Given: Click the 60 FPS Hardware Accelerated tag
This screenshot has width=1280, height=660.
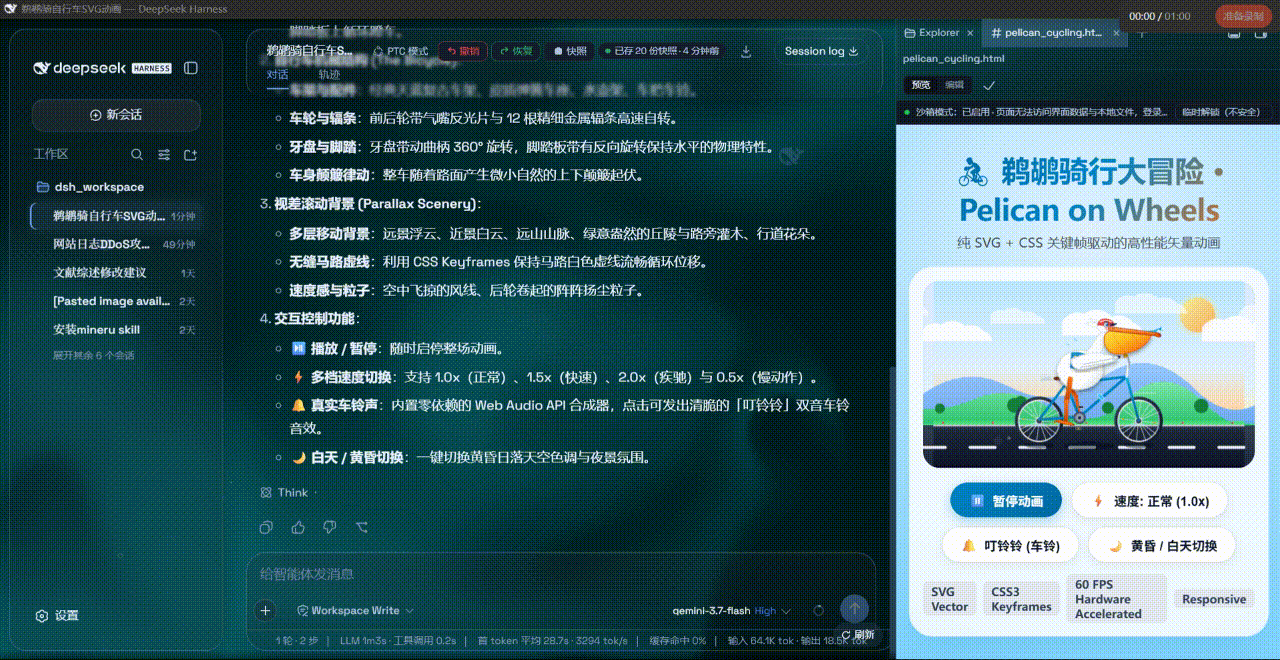Looking at the screenshot, I should point(1117,599).
